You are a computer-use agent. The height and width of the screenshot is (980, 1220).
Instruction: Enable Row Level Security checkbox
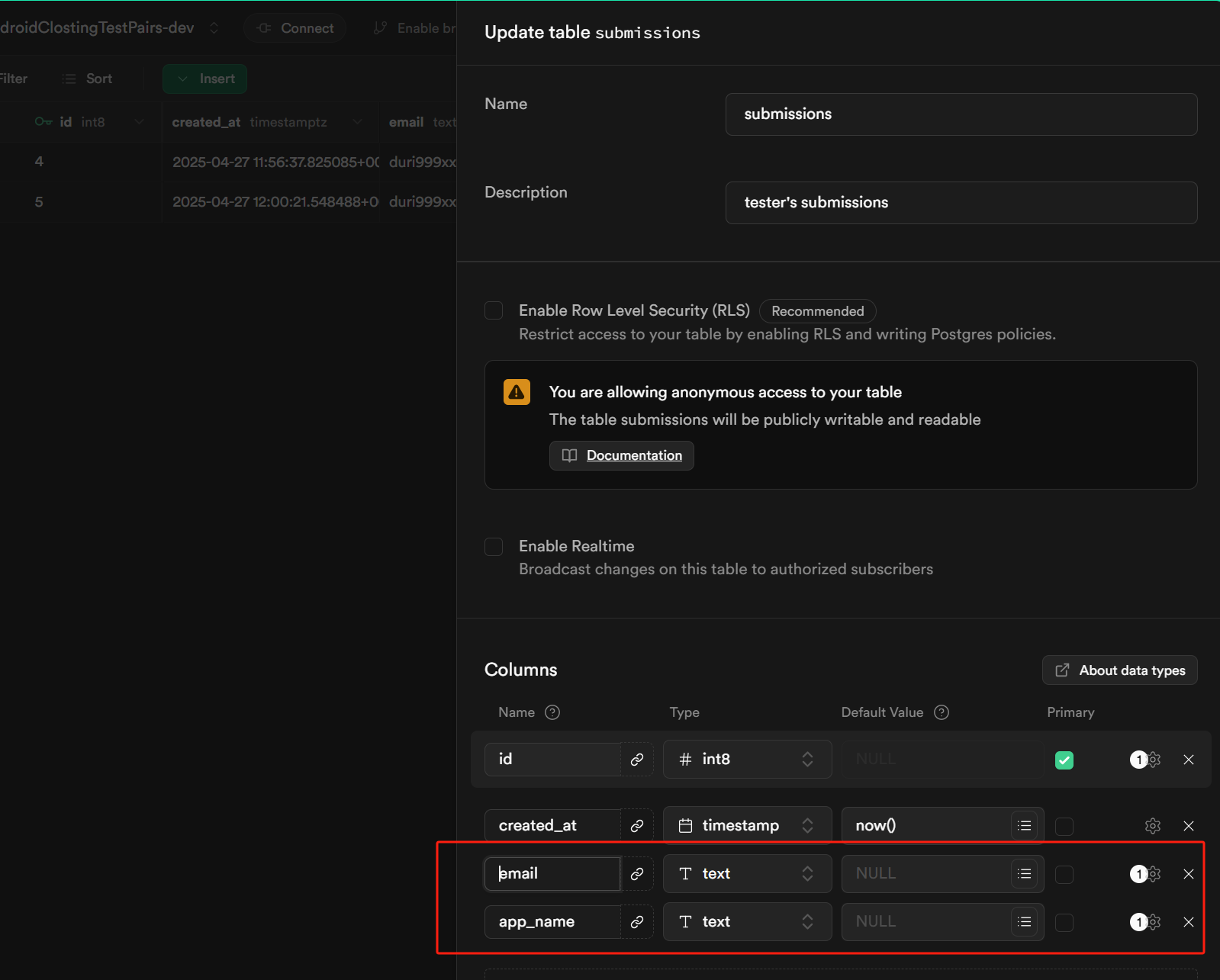494,310
